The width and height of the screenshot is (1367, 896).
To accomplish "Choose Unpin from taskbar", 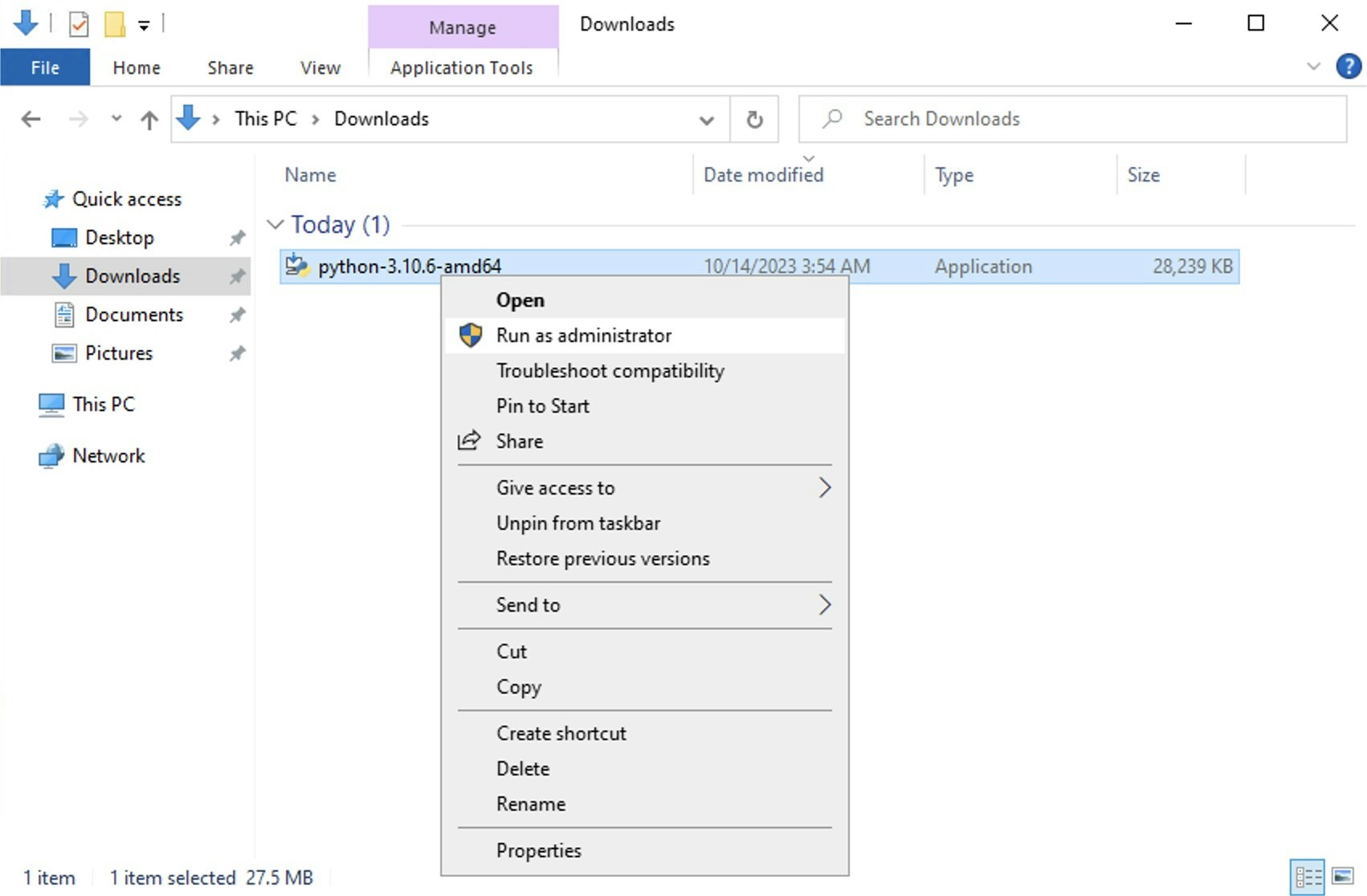I will click(x=645, y=523).
